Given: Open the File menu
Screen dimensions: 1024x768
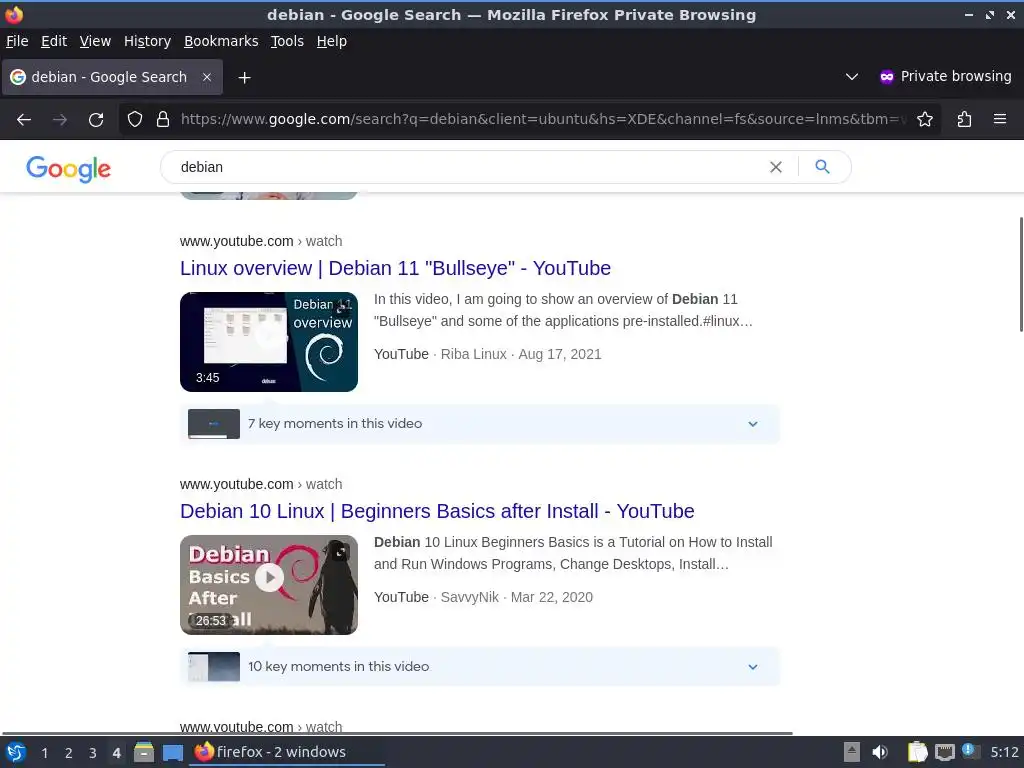Looking at the screenshot, I should click(17, 41).
